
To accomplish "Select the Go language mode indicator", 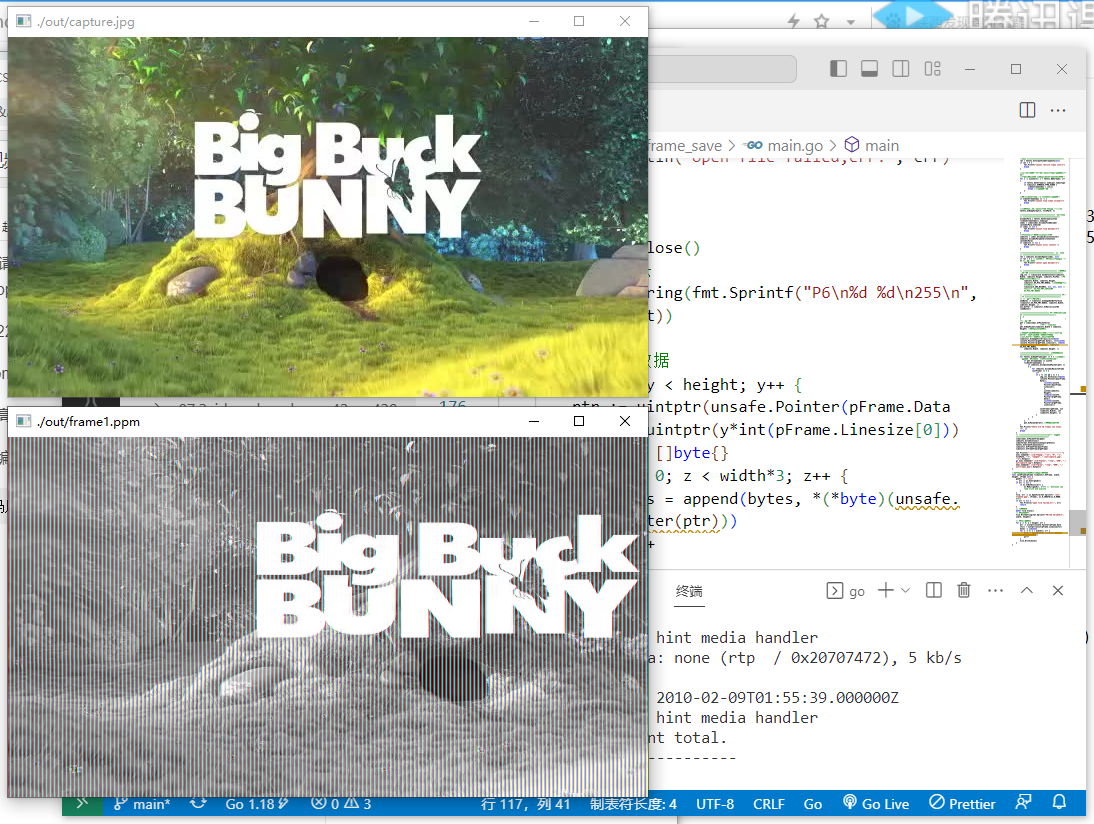I will click(x=813, y=804).
